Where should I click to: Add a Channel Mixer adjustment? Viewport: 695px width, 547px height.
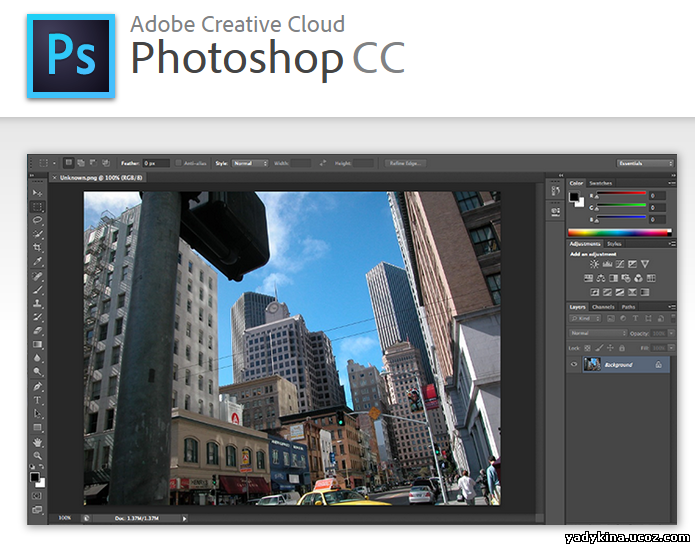point(638,278)
